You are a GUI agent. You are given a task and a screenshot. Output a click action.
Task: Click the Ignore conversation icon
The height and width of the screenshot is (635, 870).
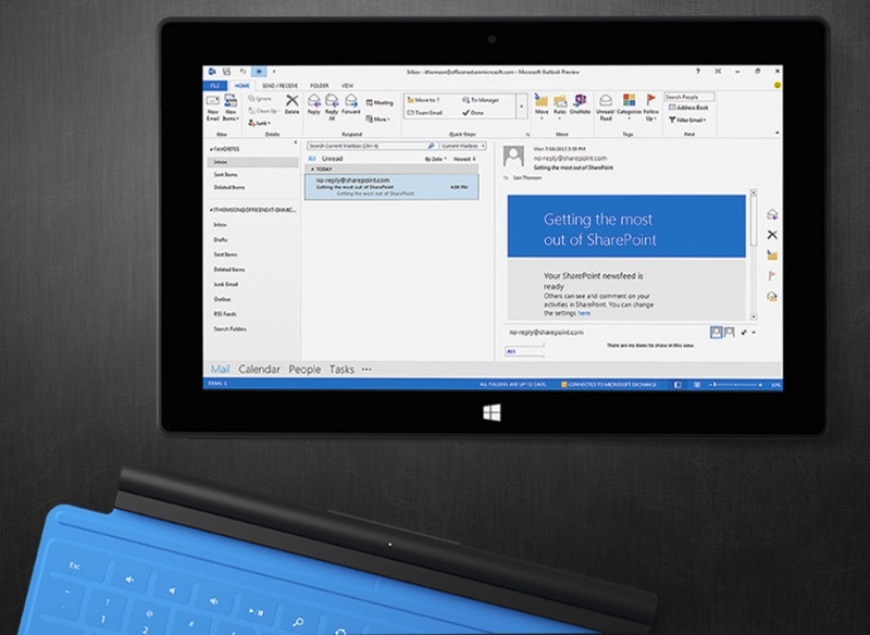(260, 98)
